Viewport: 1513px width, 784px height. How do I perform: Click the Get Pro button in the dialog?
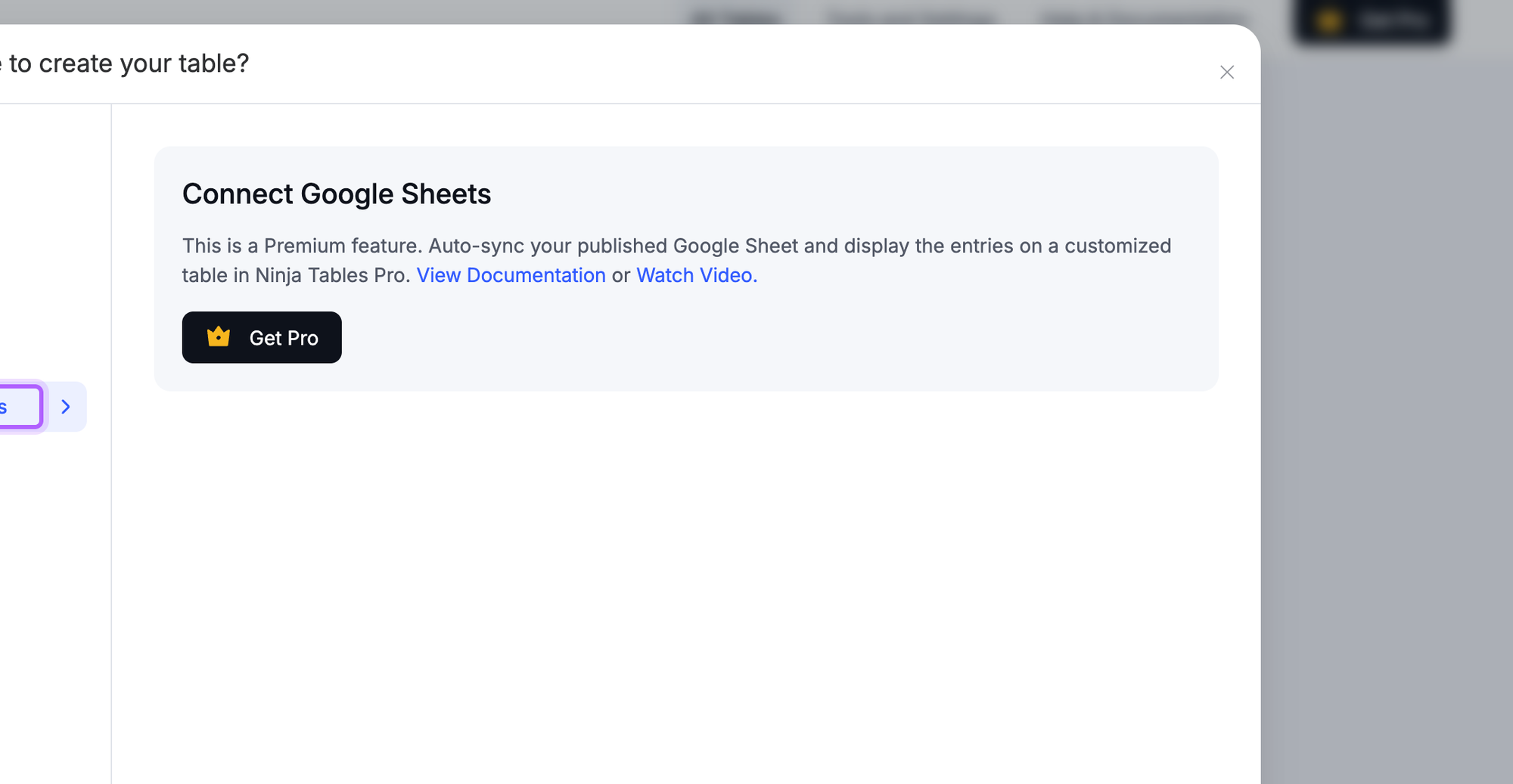tap(262, 337)
